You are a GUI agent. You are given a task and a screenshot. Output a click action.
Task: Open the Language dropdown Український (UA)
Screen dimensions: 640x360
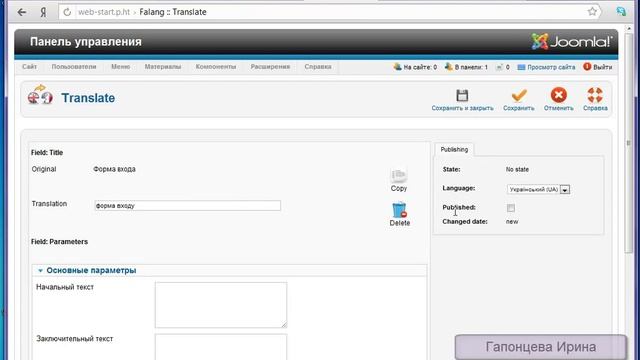[538, 189]
